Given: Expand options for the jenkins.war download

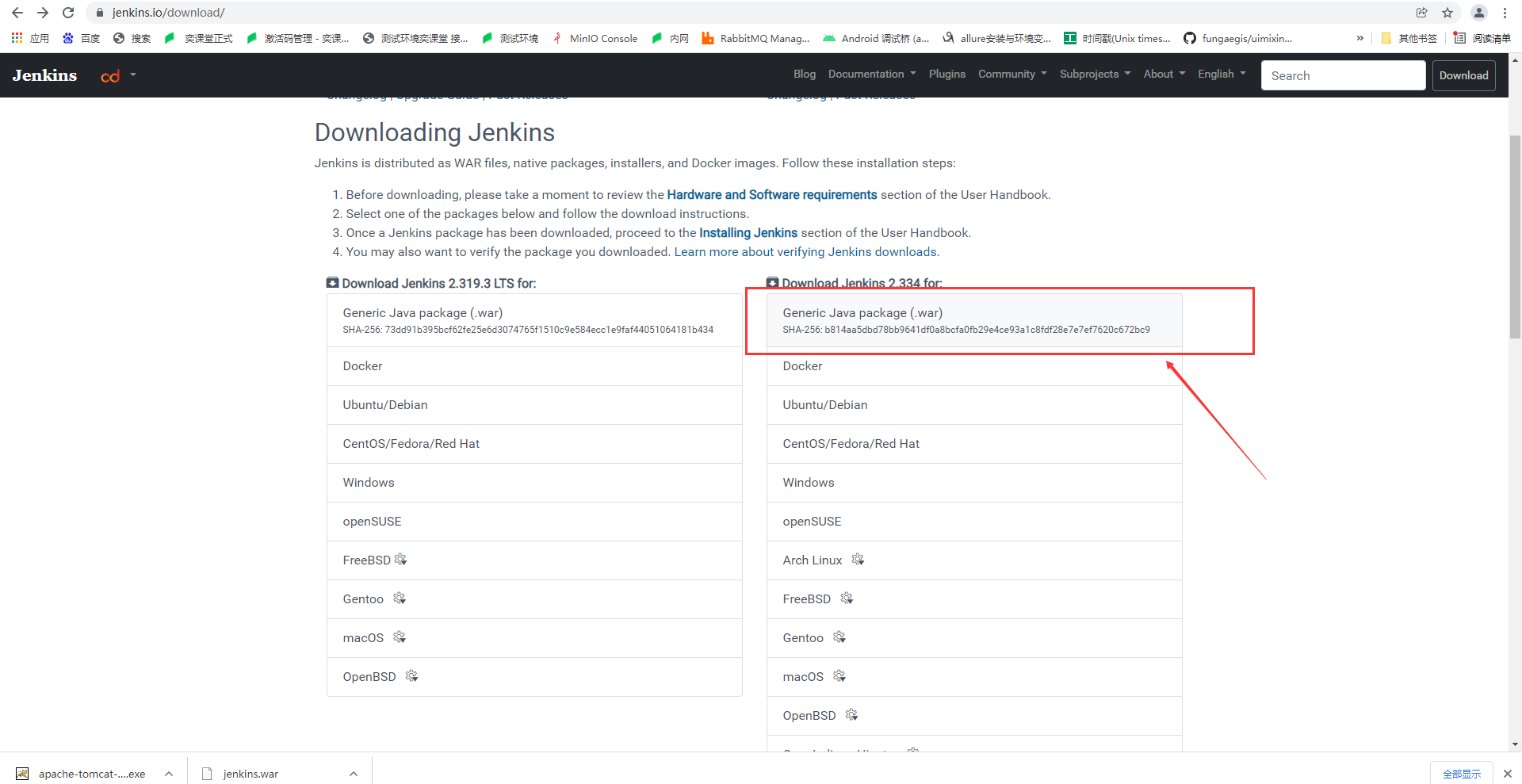Looking at the screenshot, I should [354, 774].
